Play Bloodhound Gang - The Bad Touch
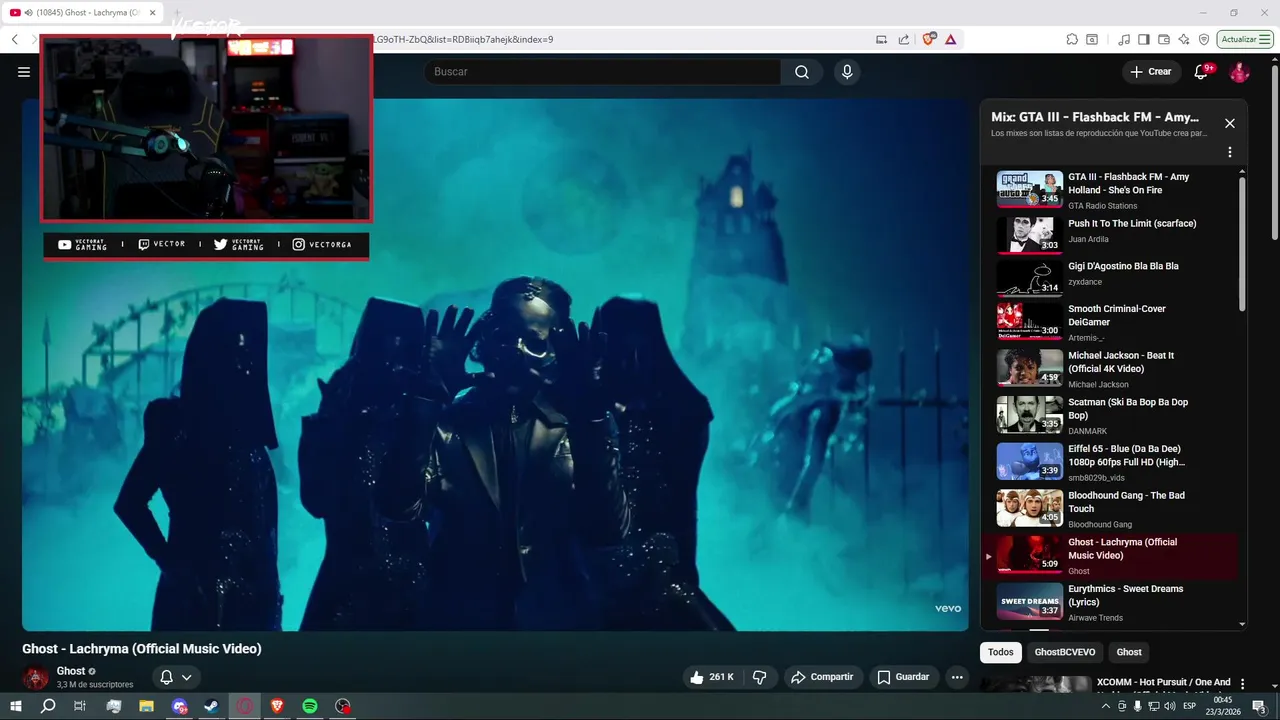Image resolution: width=1280 pixels, height=720 pixels. tap(1108, 509)
